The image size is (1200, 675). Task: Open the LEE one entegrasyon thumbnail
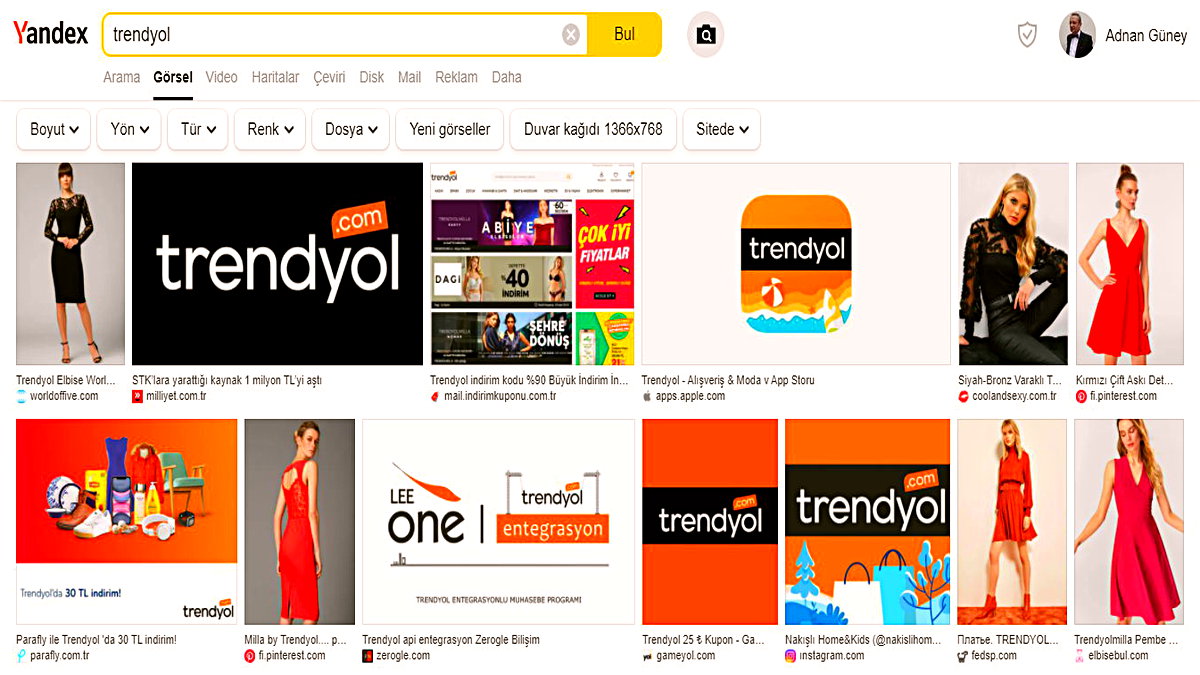pyautogui.click(x=498, y=522)
